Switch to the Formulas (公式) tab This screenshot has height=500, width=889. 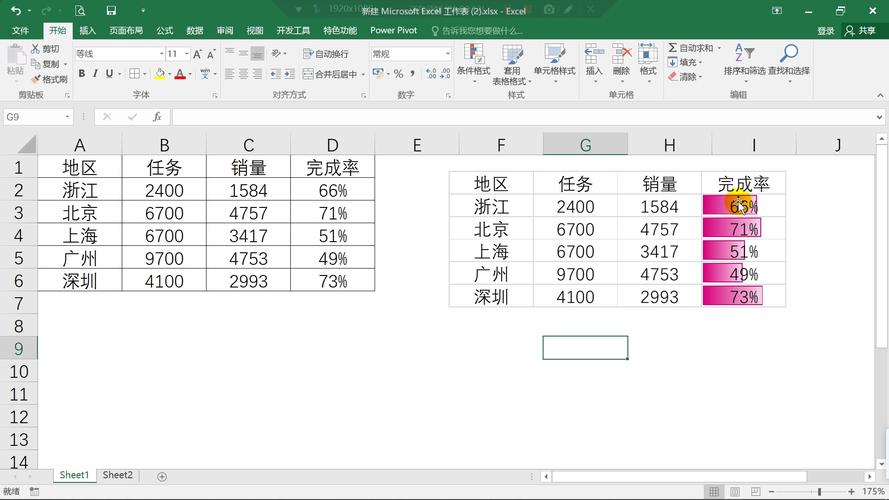(164, 31)
